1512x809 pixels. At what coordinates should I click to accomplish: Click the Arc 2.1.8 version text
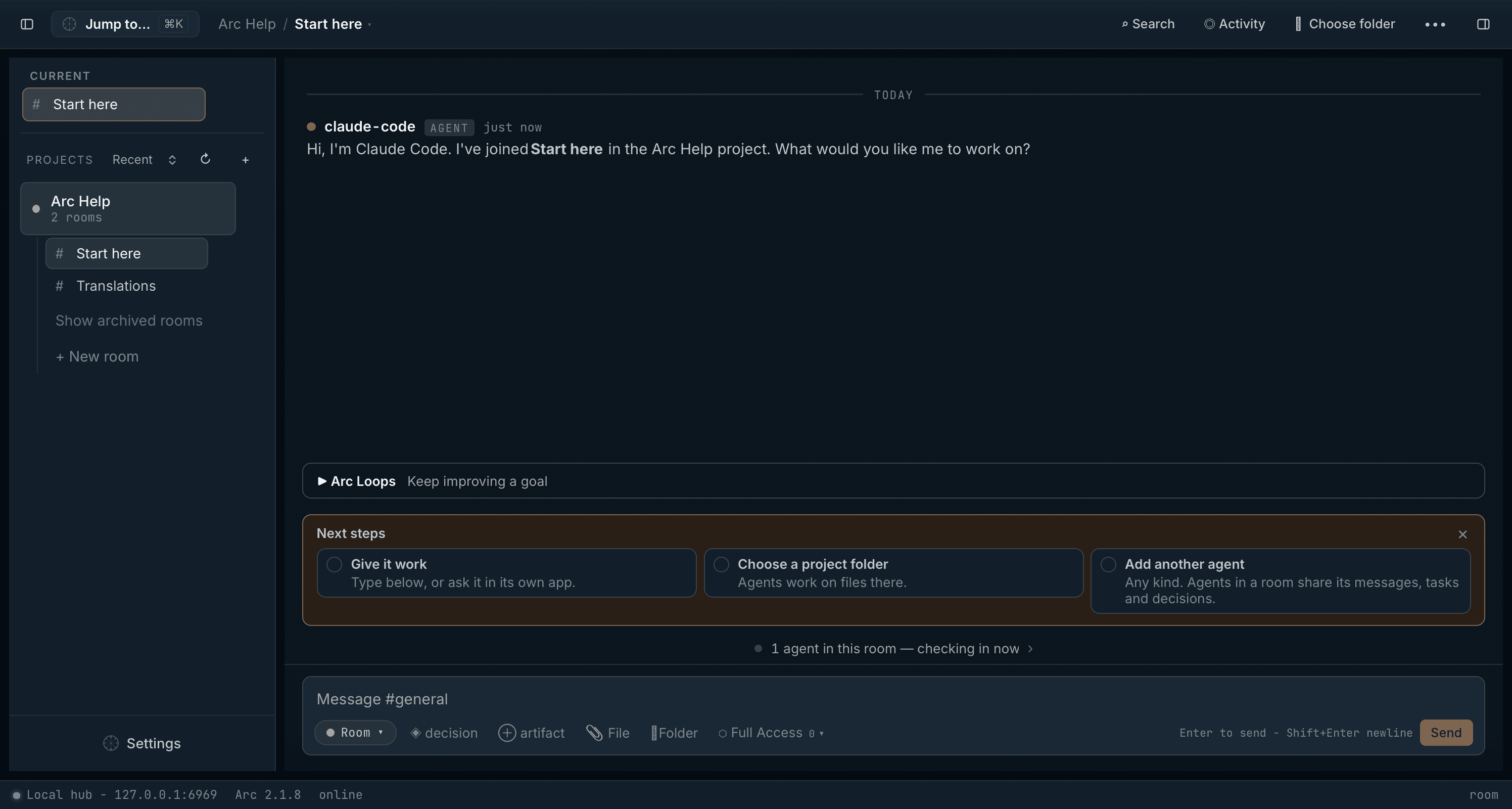click(x=268, y=794)
